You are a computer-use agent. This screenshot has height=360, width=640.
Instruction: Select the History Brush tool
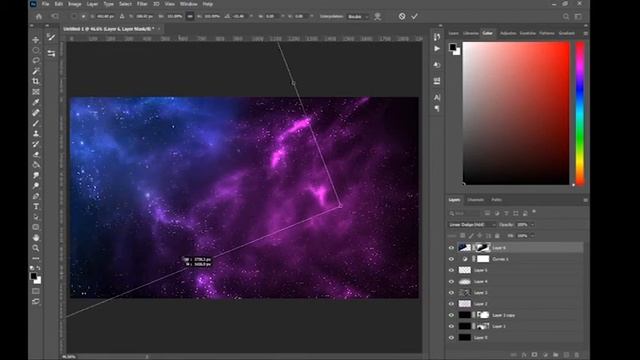36,144
